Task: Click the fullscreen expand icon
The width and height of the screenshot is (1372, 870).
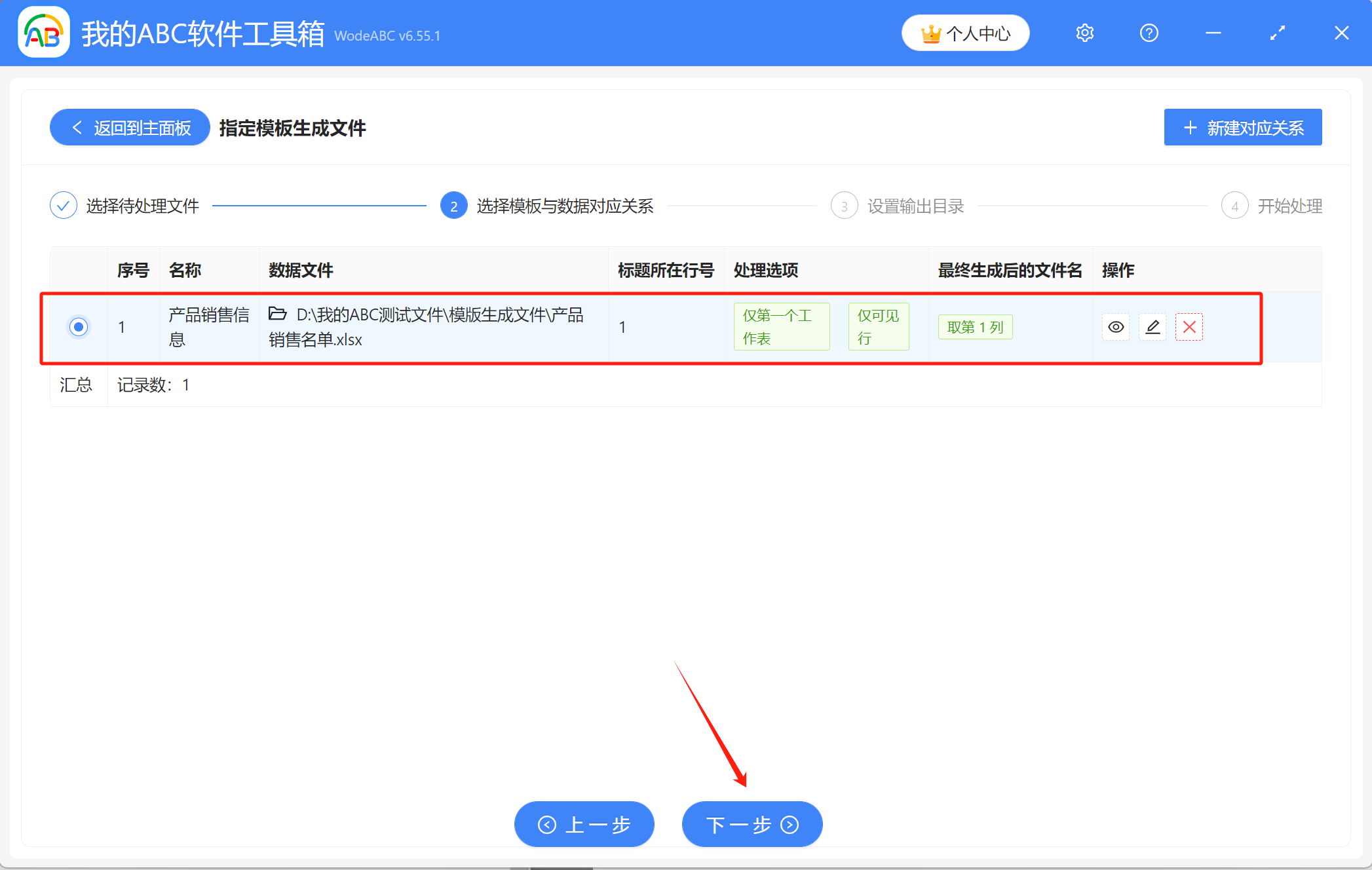Action: 1277,32
